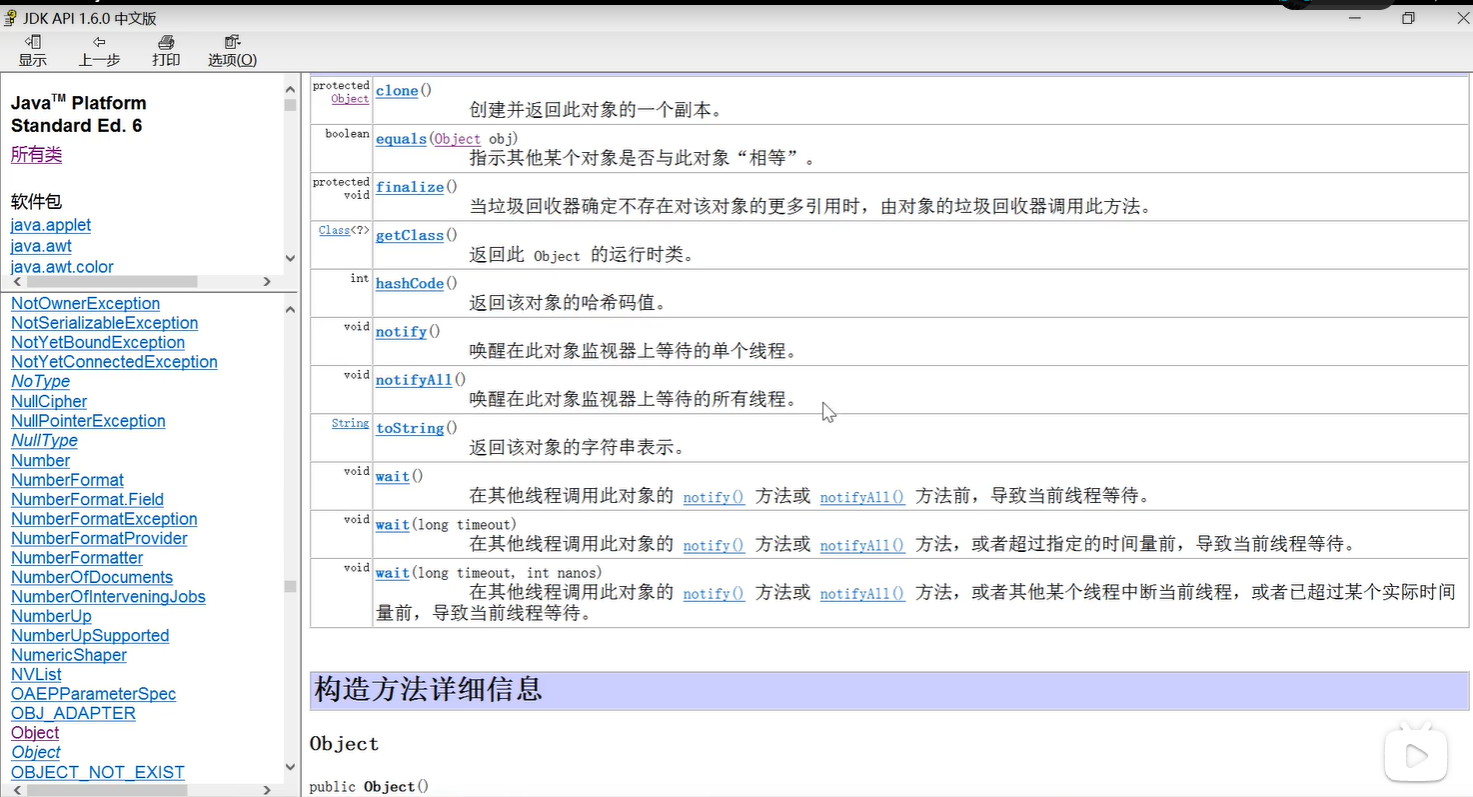Viewport: 1473px width, 797px height.
Task: Select NotOwnerException in class list
Action: pyautogui.click(x=85, y=303)
